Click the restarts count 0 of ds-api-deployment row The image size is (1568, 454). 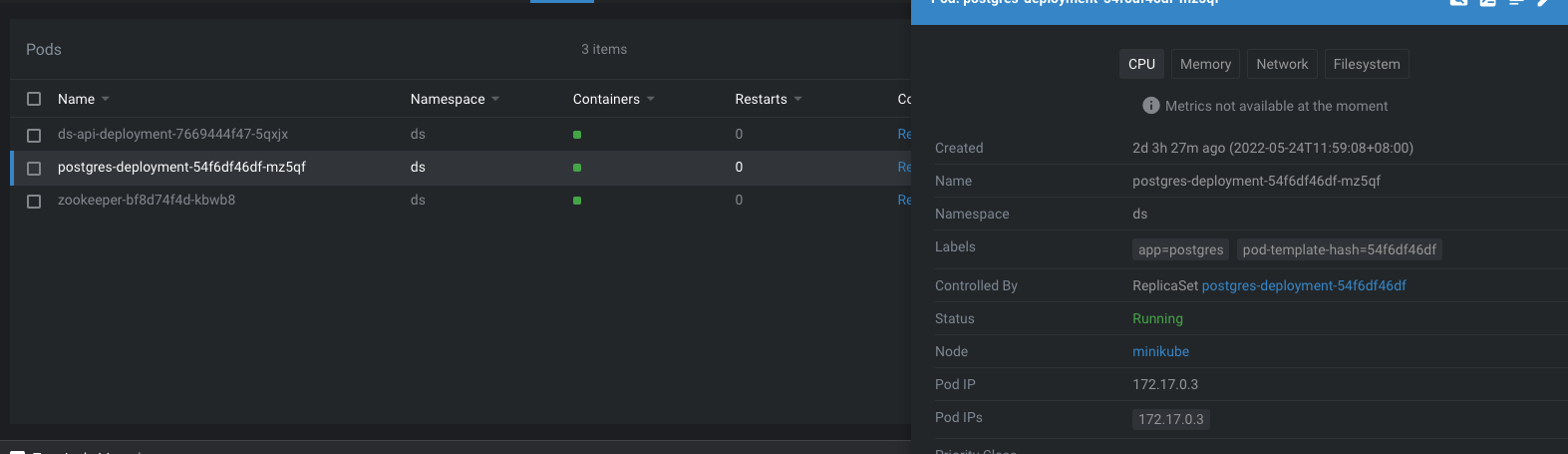click(739, 134)
